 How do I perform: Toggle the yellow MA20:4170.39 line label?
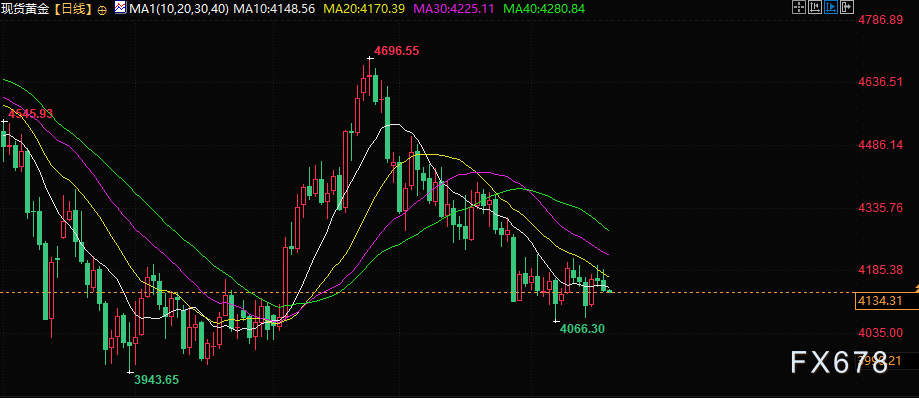(x=364, y=9)
